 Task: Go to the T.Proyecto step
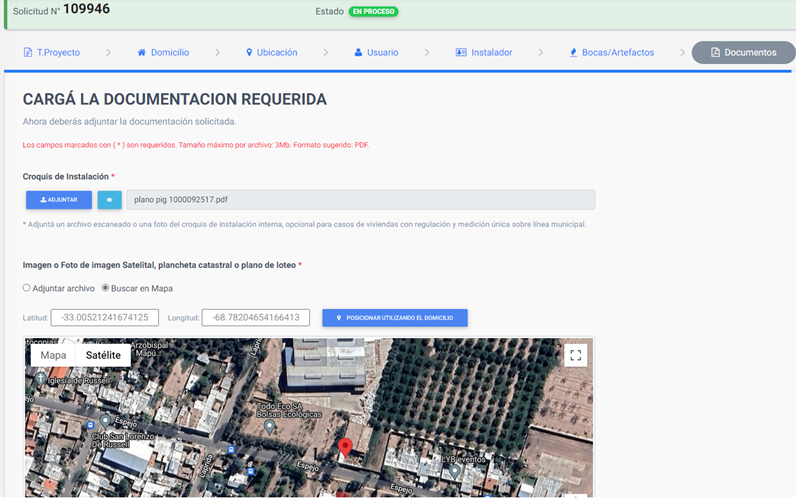click(x=51, y=52)
